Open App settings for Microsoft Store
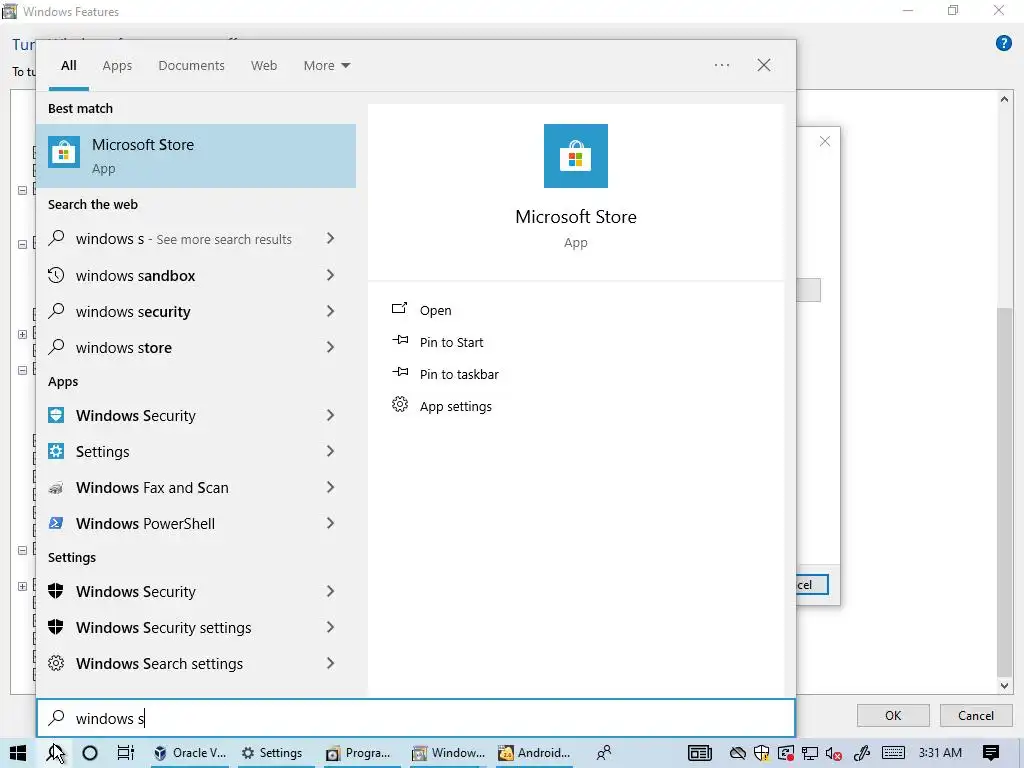1024x768 pixels. click(x=456, y=406)
